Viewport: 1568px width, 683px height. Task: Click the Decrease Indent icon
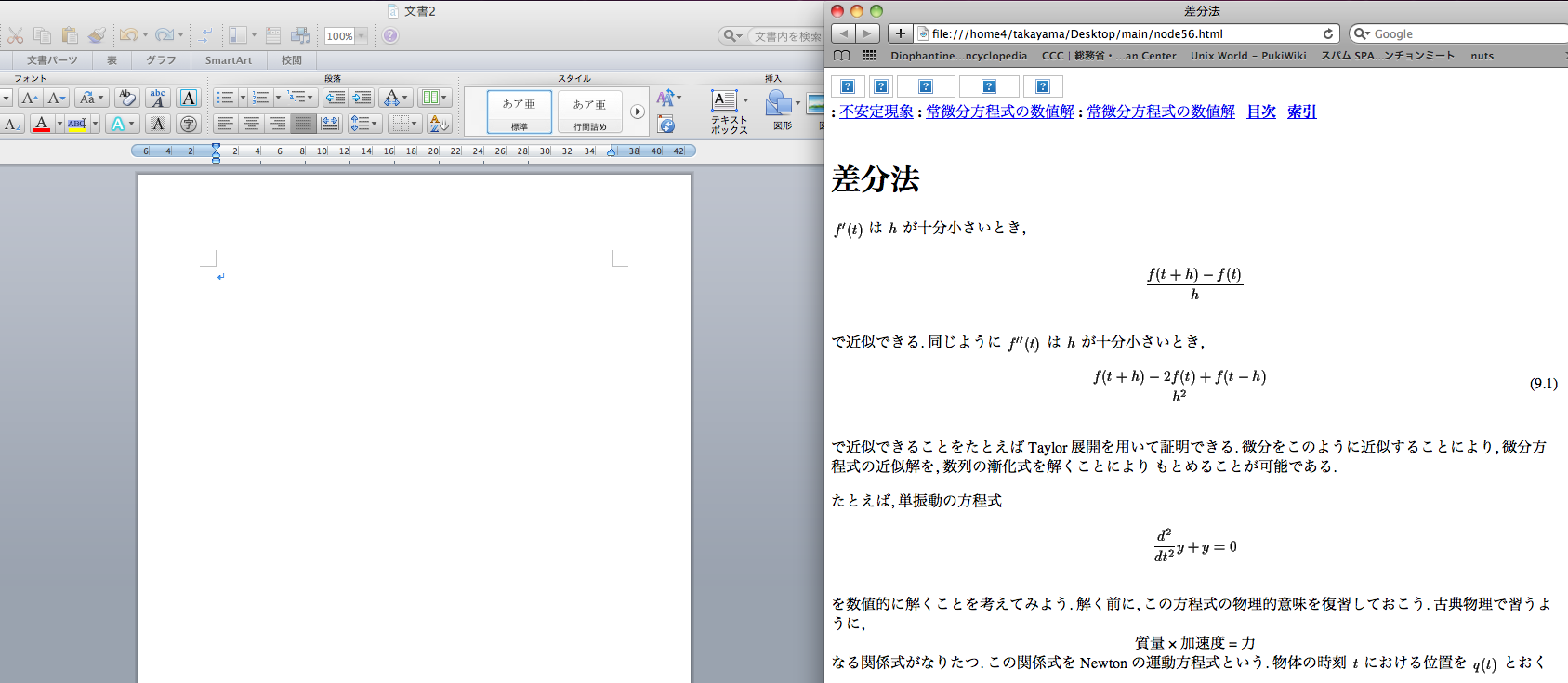335,98
